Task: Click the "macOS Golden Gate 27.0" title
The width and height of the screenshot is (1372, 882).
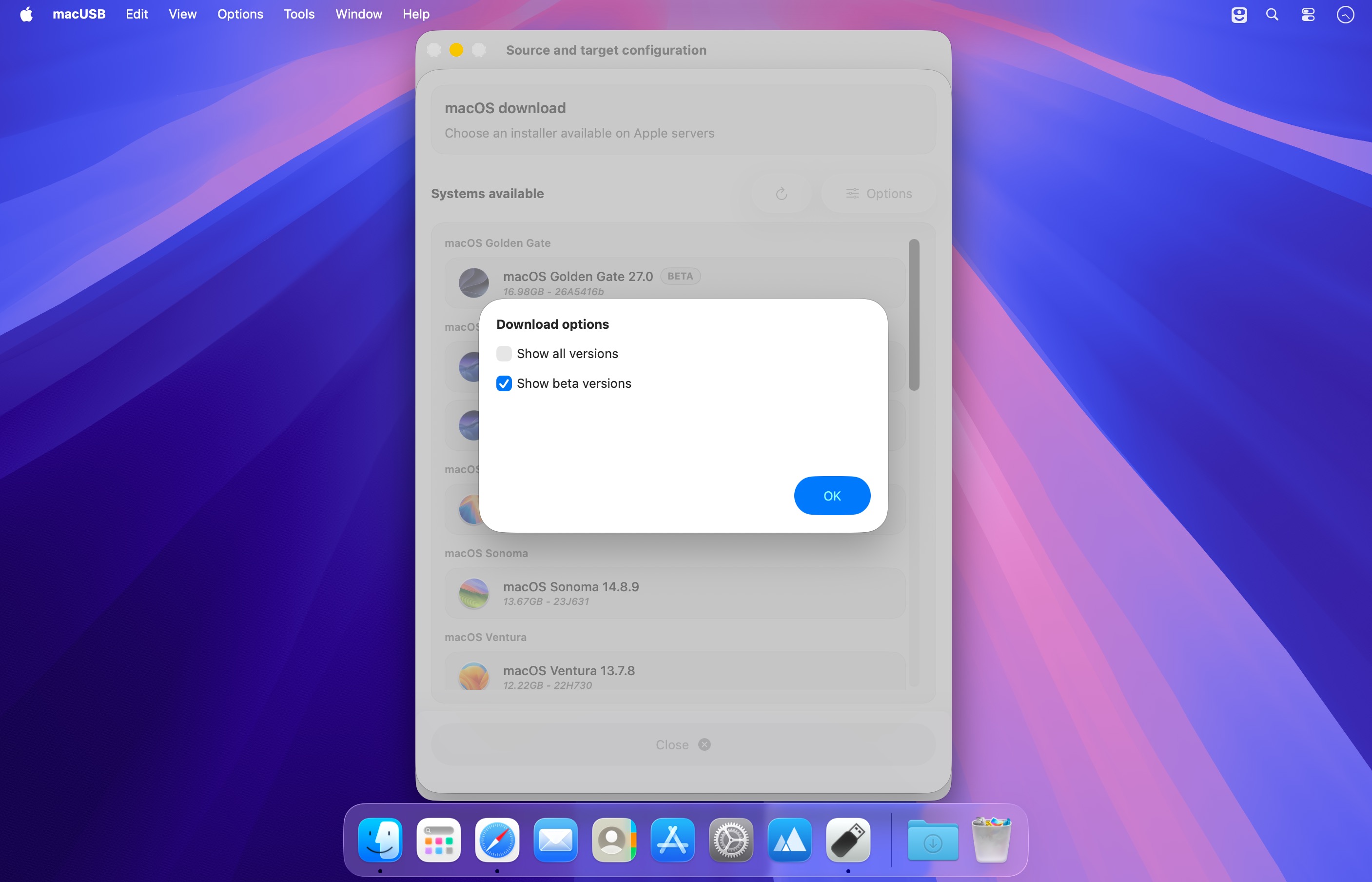Action: (x=578, y=276)
